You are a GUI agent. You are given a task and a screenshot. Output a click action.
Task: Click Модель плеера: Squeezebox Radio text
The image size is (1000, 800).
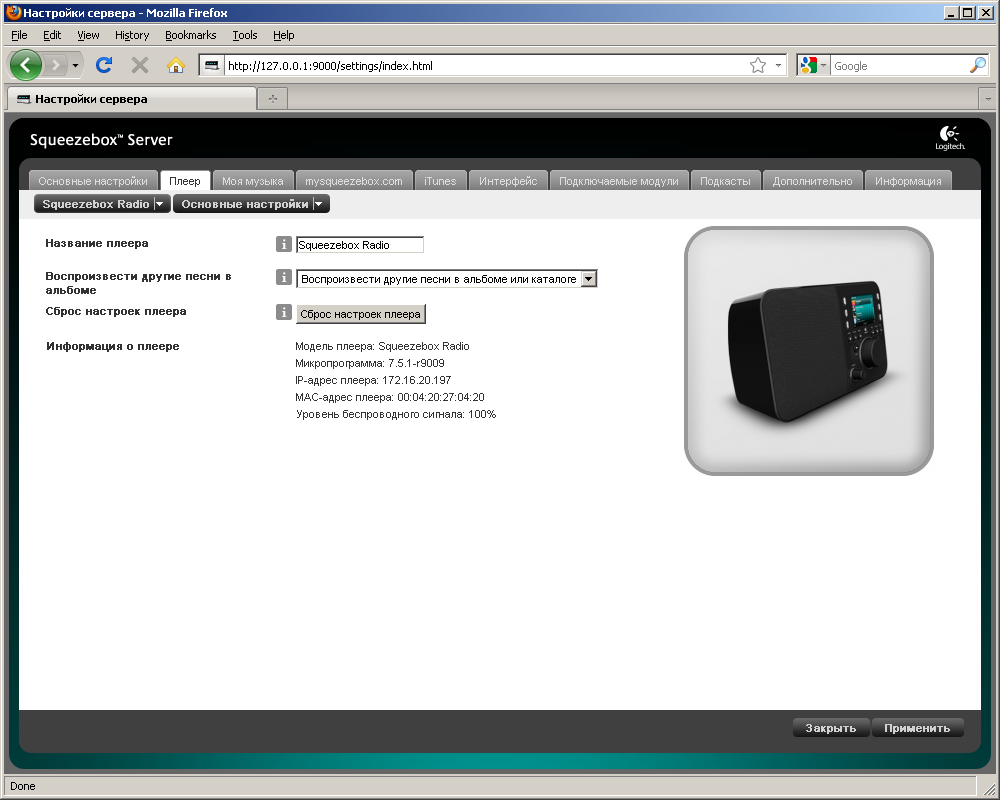coord(382,346)
